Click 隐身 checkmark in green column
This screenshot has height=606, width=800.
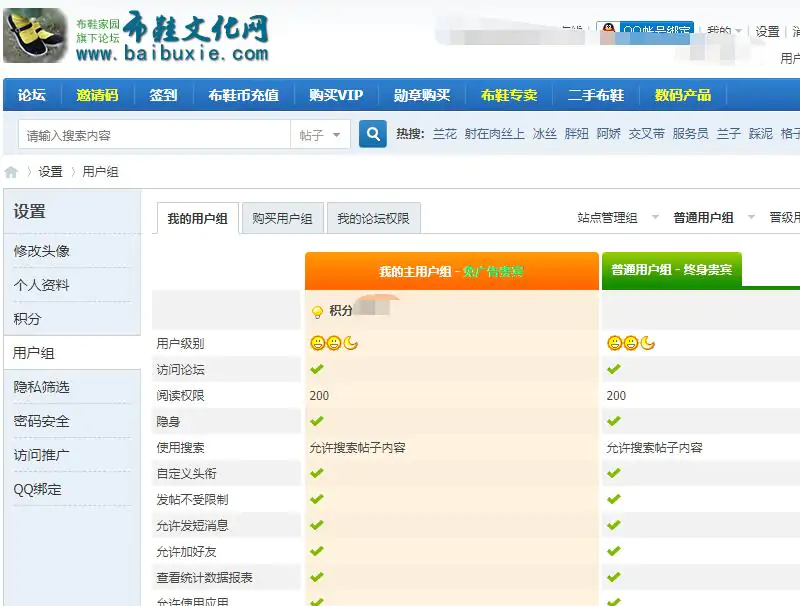tap(614, 421)
